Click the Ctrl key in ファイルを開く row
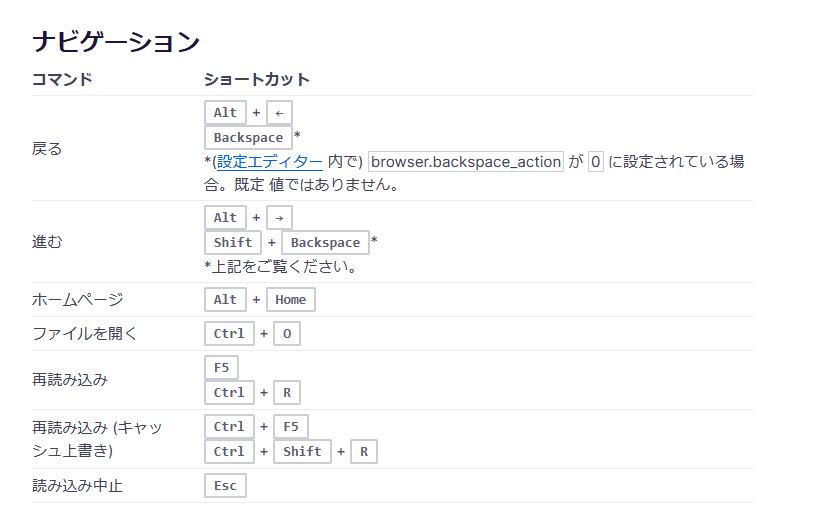The image size is (814, 528). point(229,333)
